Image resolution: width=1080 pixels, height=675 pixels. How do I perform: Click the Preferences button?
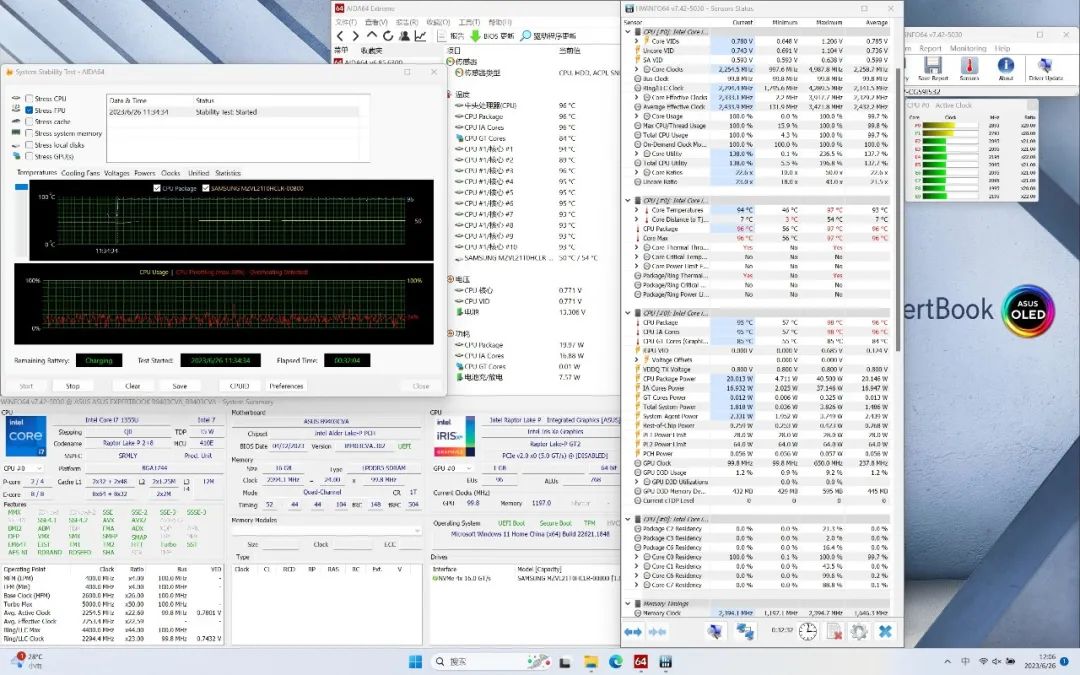286,385
